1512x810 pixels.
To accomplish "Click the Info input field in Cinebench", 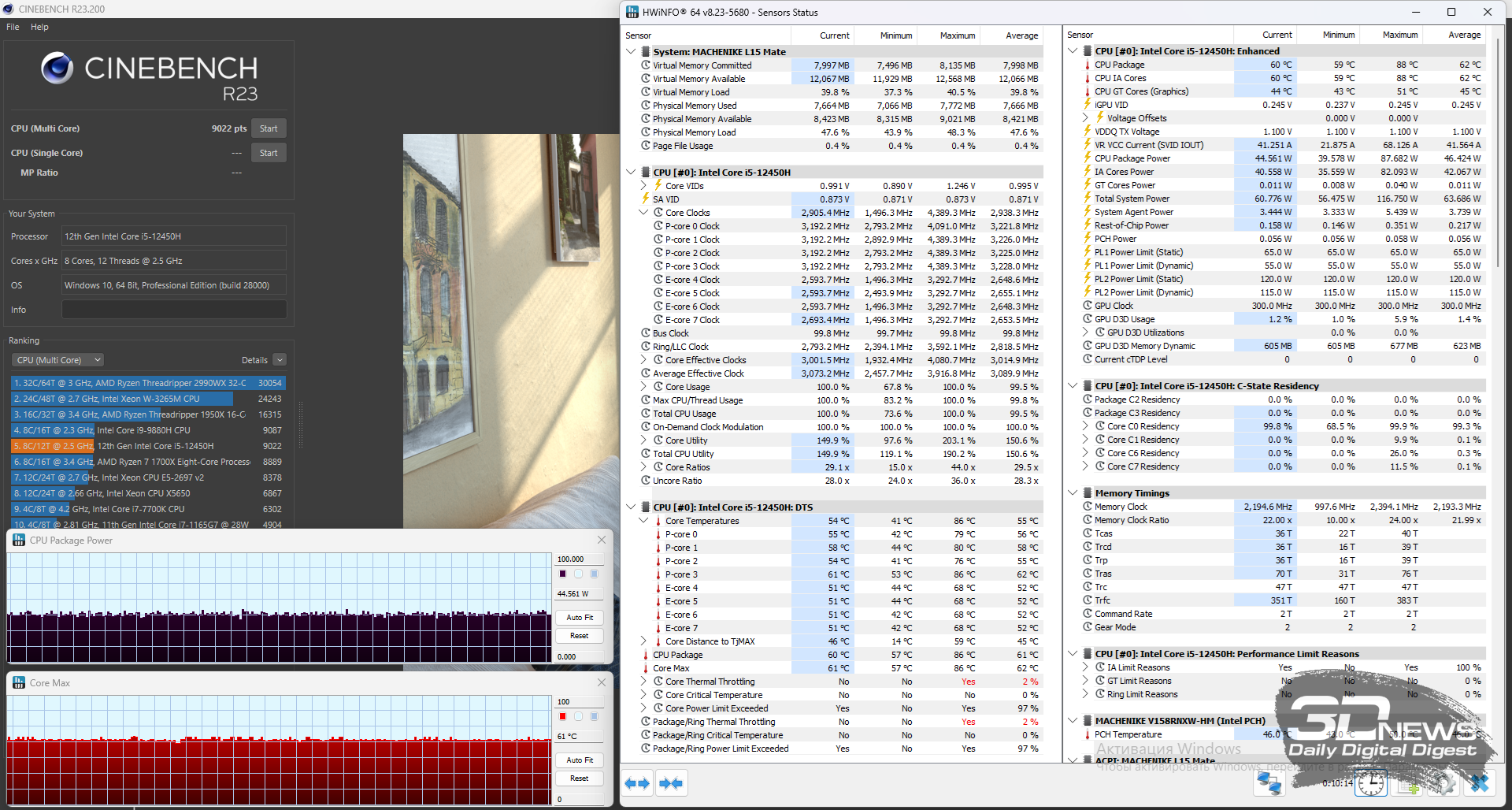I will pyautogui.click(x=174, y=310).
